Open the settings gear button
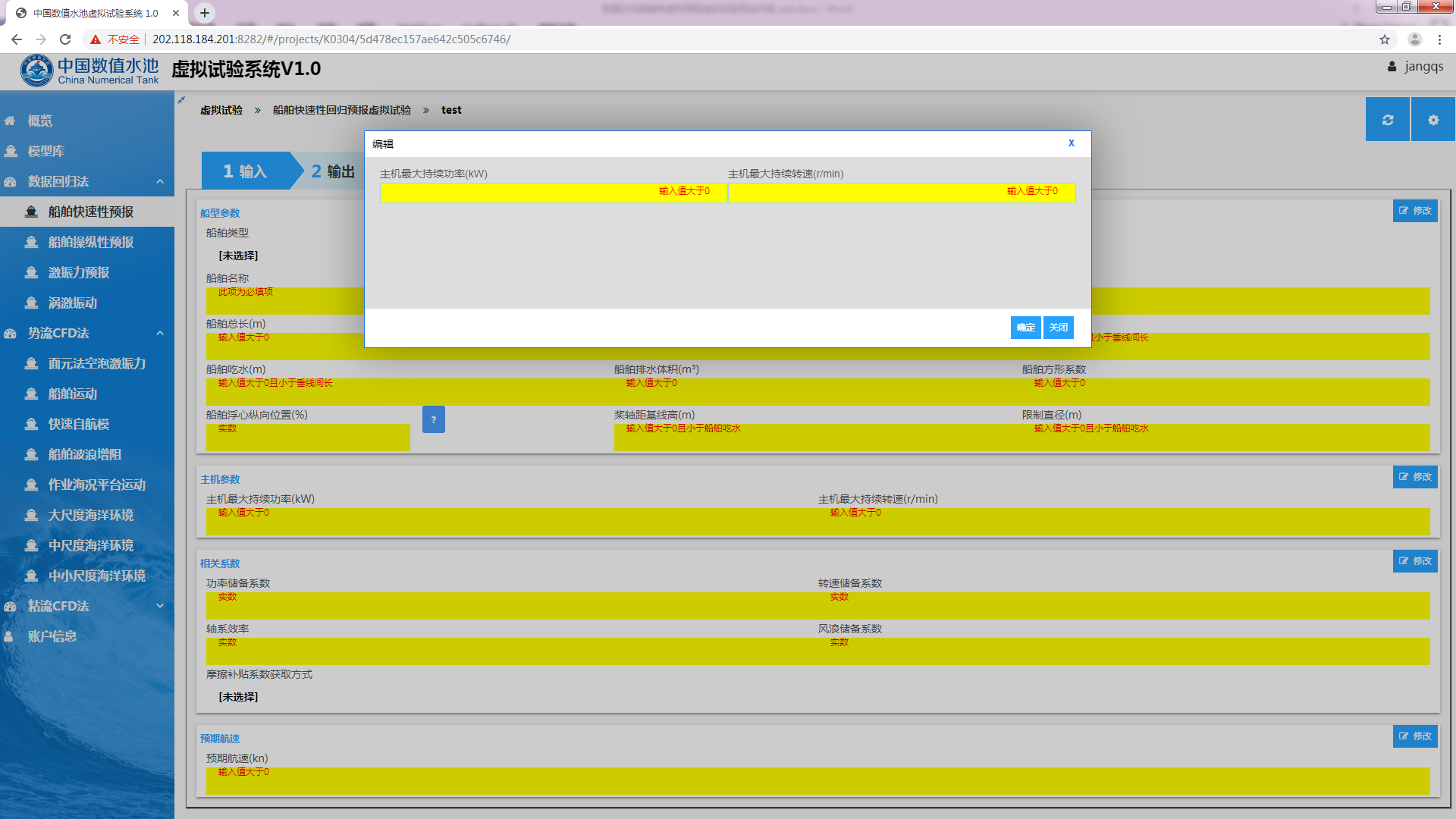This screenshot has height=819, width=1456. [x=1432, y=120]
